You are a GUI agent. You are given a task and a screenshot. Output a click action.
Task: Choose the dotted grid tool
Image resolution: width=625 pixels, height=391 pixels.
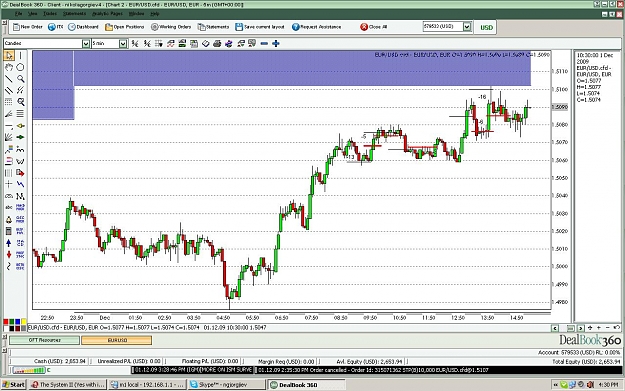pos(9,102)
